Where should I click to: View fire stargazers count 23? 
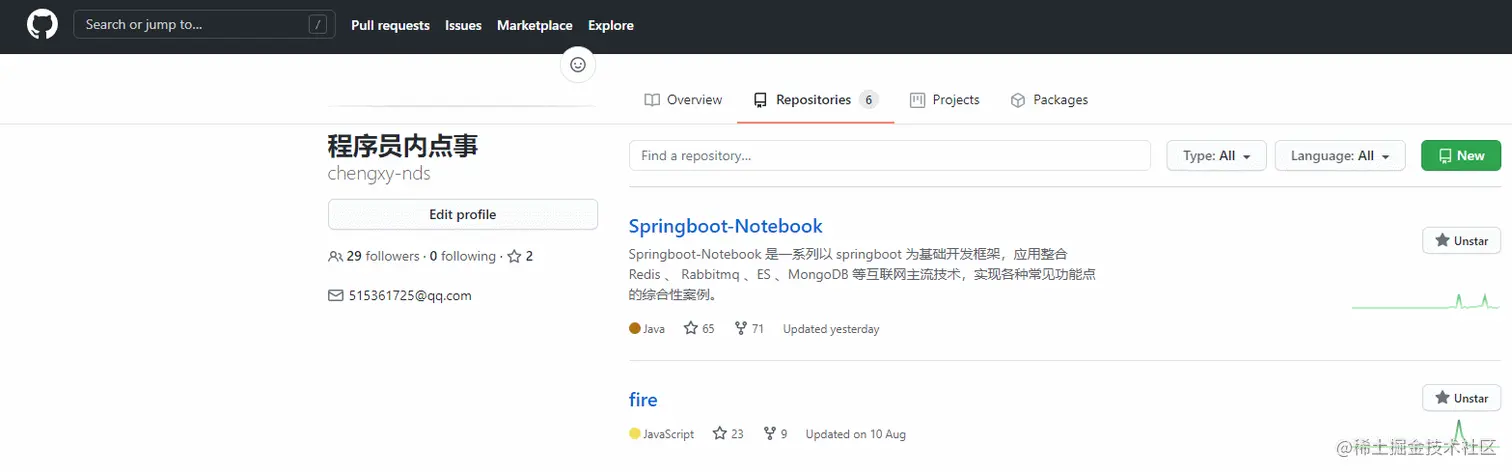click(x=728, y=434)
